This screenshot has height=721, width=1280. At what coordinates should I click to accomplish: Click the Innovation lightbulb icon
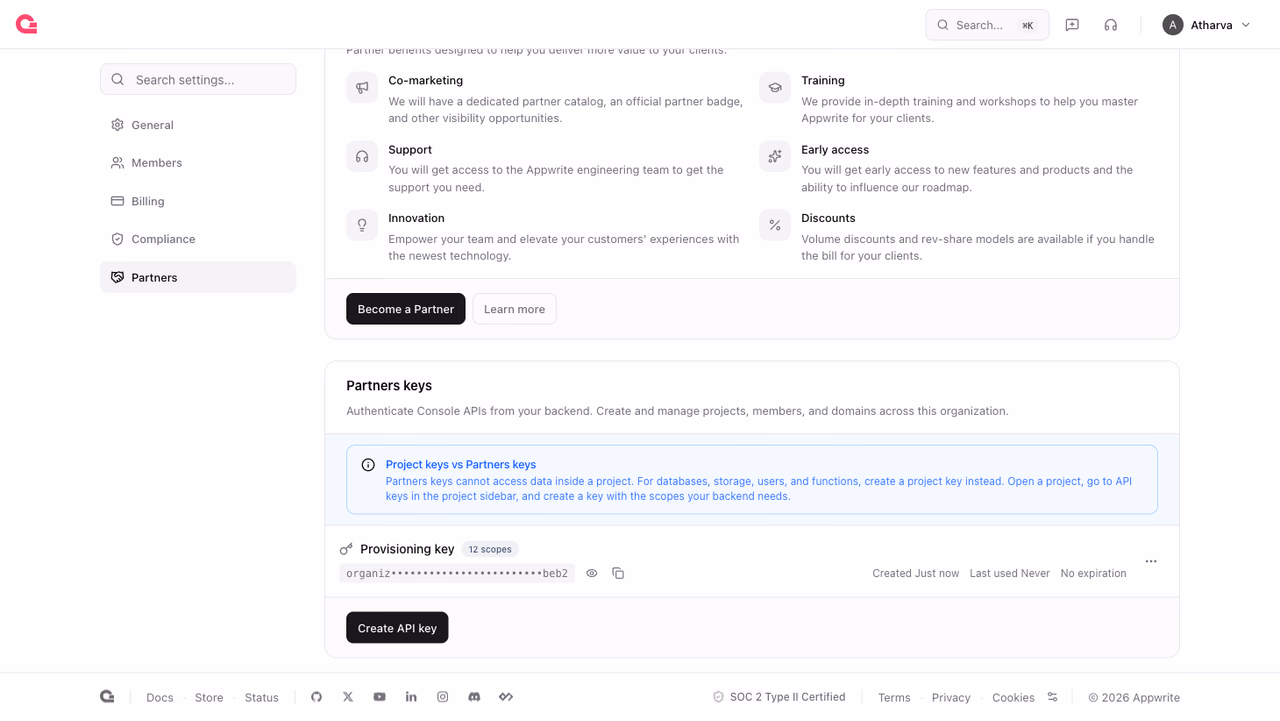click(362, 225)
